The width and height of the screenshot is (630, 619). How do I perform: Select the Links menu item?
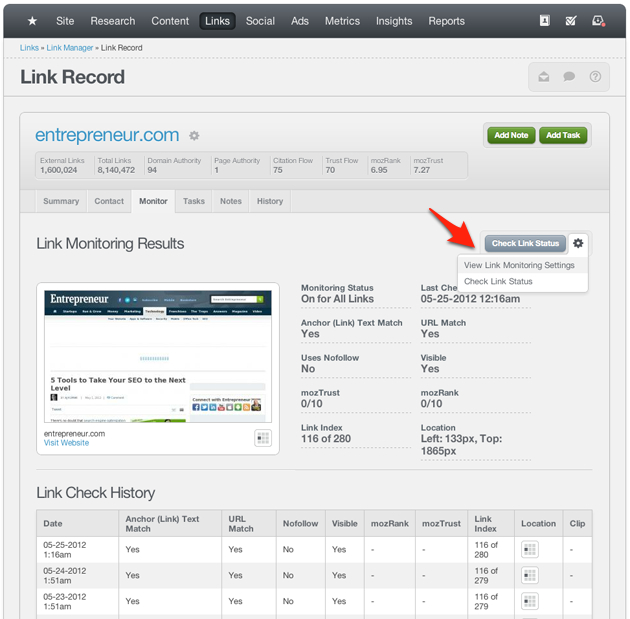(217, 21)
